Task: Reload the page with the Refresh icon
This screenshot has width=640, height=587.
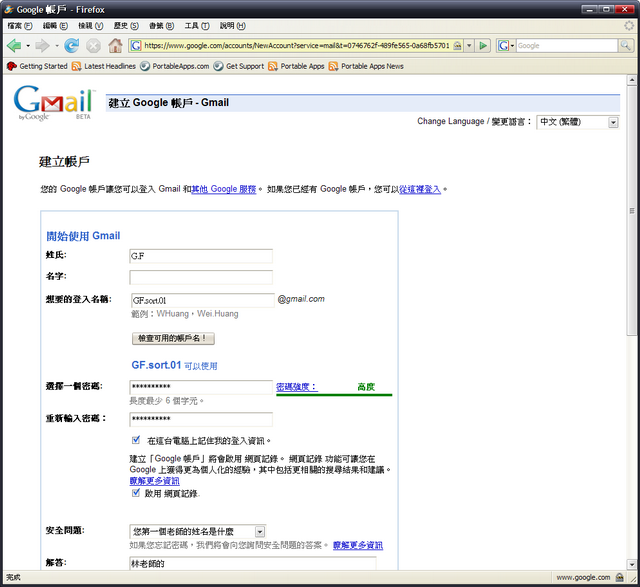Action: coord(72,45)
